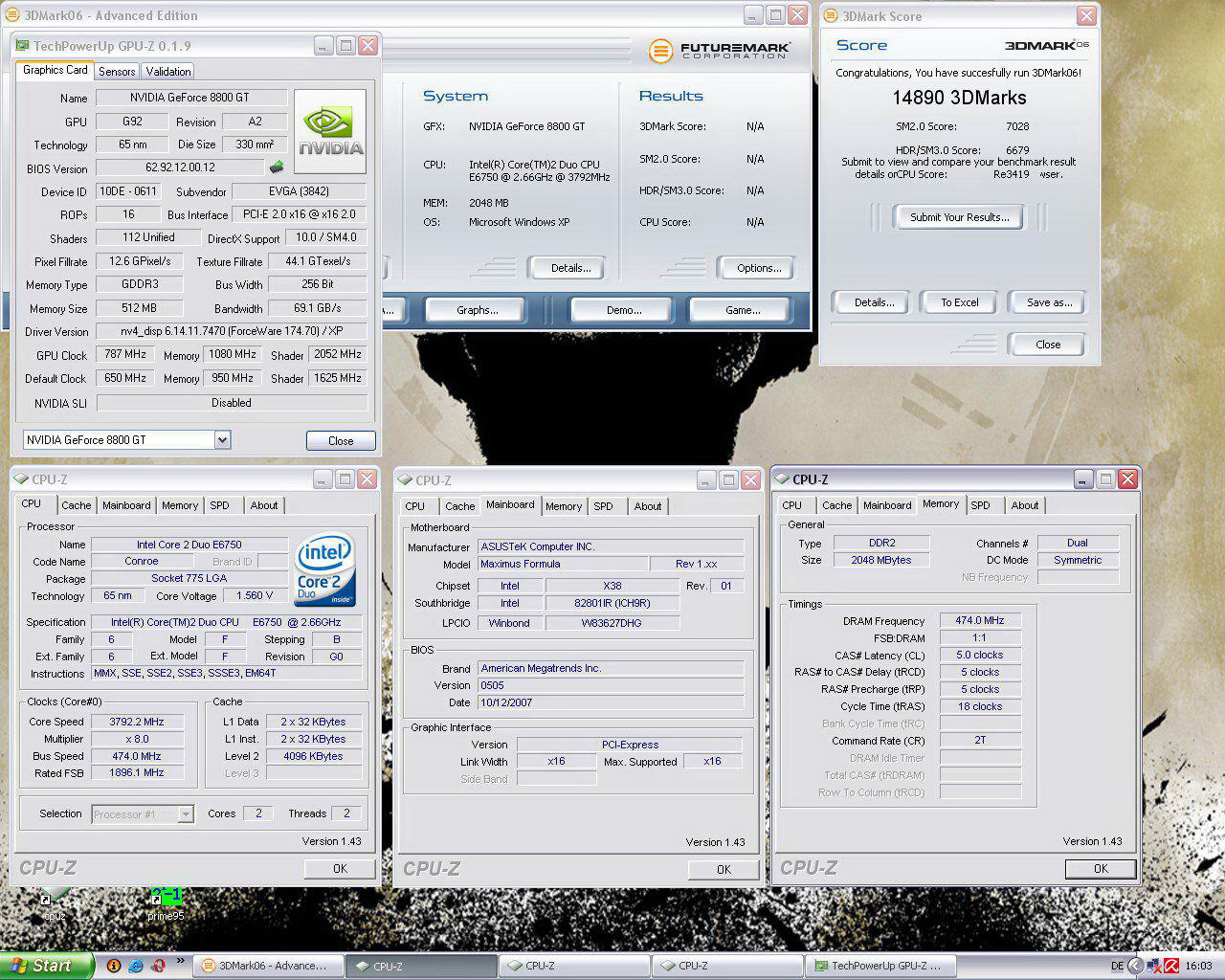The width and height of the screenshot is (1225, 980).
Task: Click the BIOS Version field 62.92.12.00.12
Action: pos(180,167)
